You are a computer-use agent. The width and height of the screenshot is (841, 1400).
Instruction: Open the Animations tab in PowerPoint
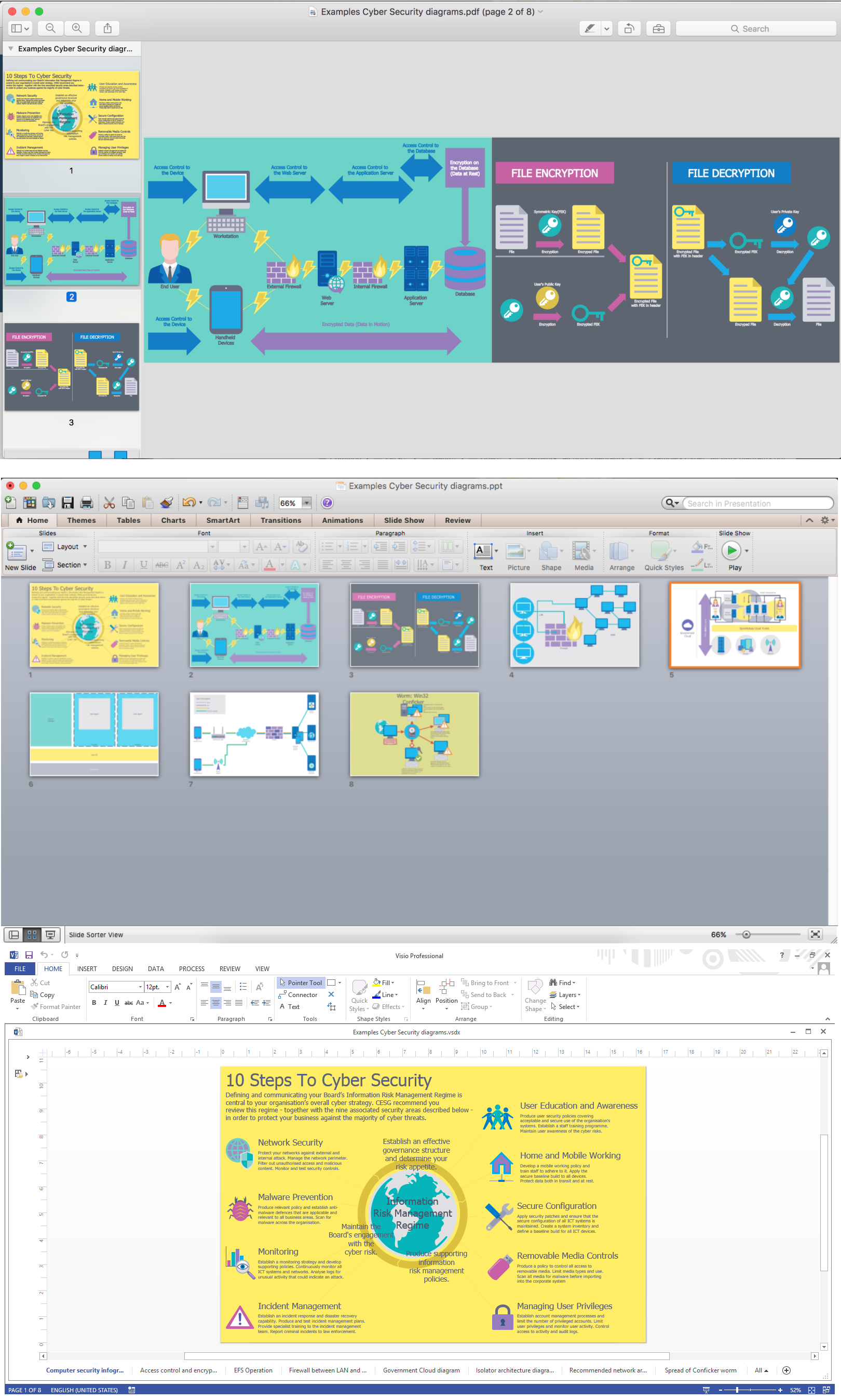[342, 520]
